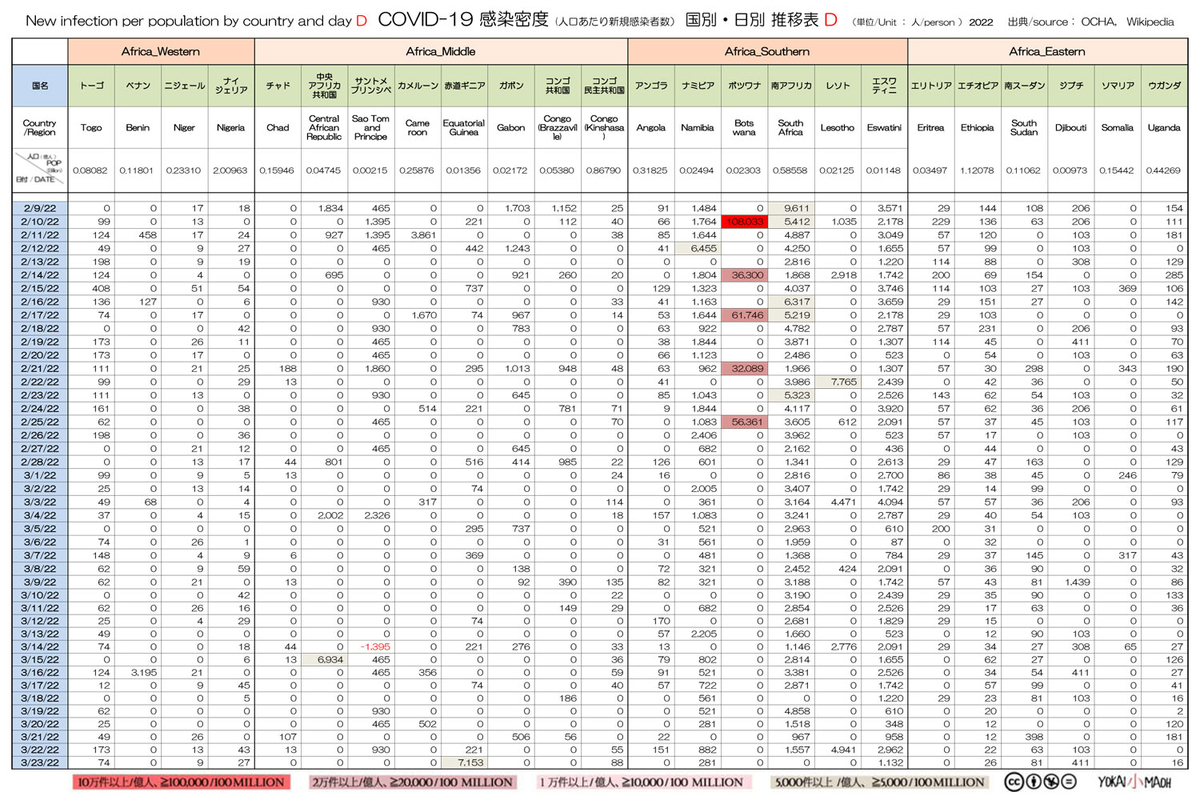
Task: Click the Lesotho cell 4,941
Action: (836, 750)
